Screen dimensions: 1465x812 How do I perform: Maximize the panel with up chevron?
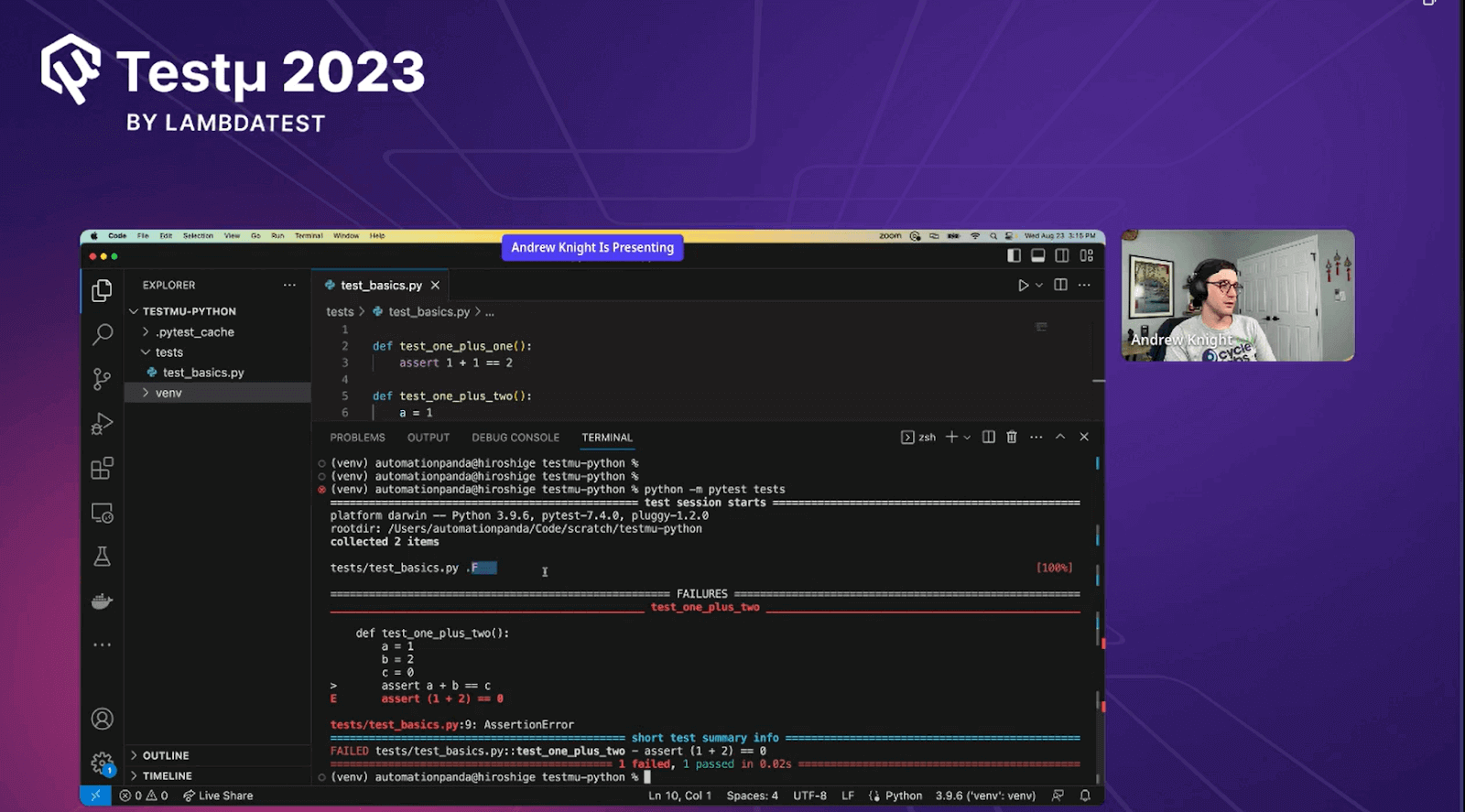1060,437
